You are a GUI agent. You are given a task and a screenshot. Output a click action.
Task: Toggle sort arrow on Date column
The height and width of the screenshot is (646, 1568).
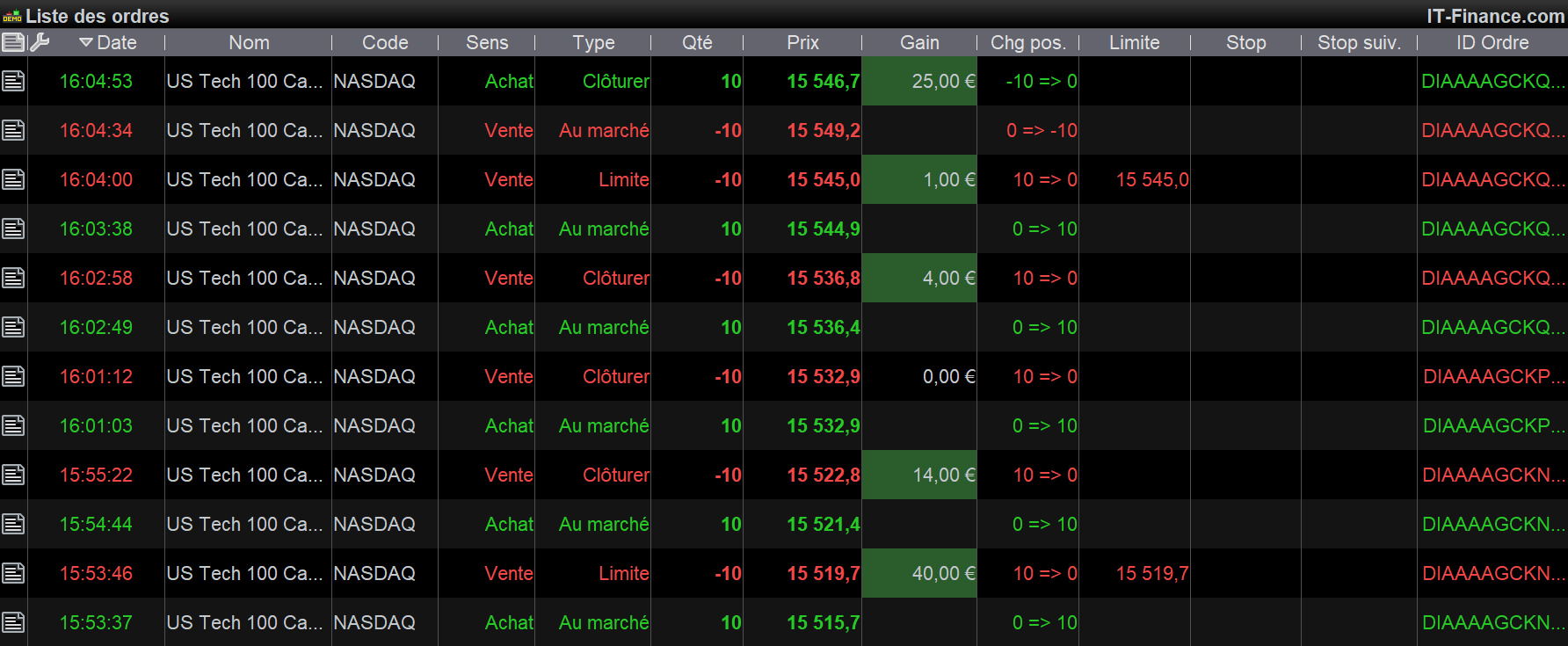coord(85,42)
